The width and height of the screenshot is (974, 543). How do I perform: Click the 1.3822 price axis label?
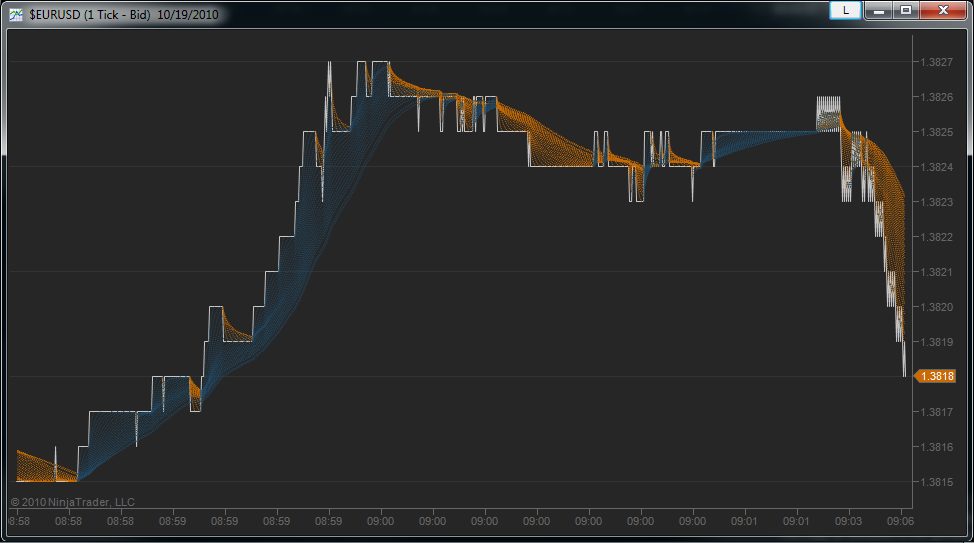936,237
